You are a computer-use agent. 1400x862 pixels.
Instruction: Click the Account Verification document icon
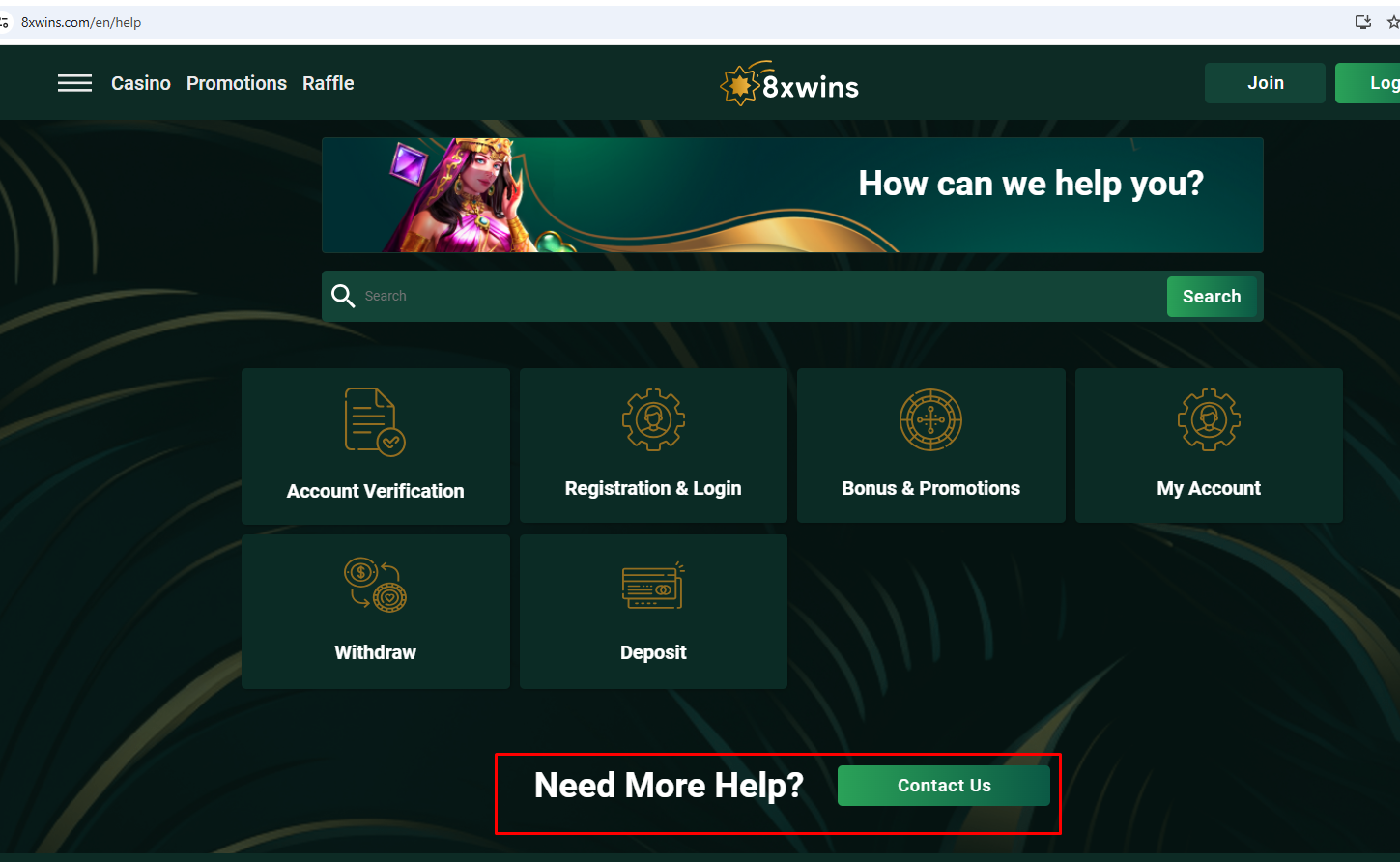point(375,421)
